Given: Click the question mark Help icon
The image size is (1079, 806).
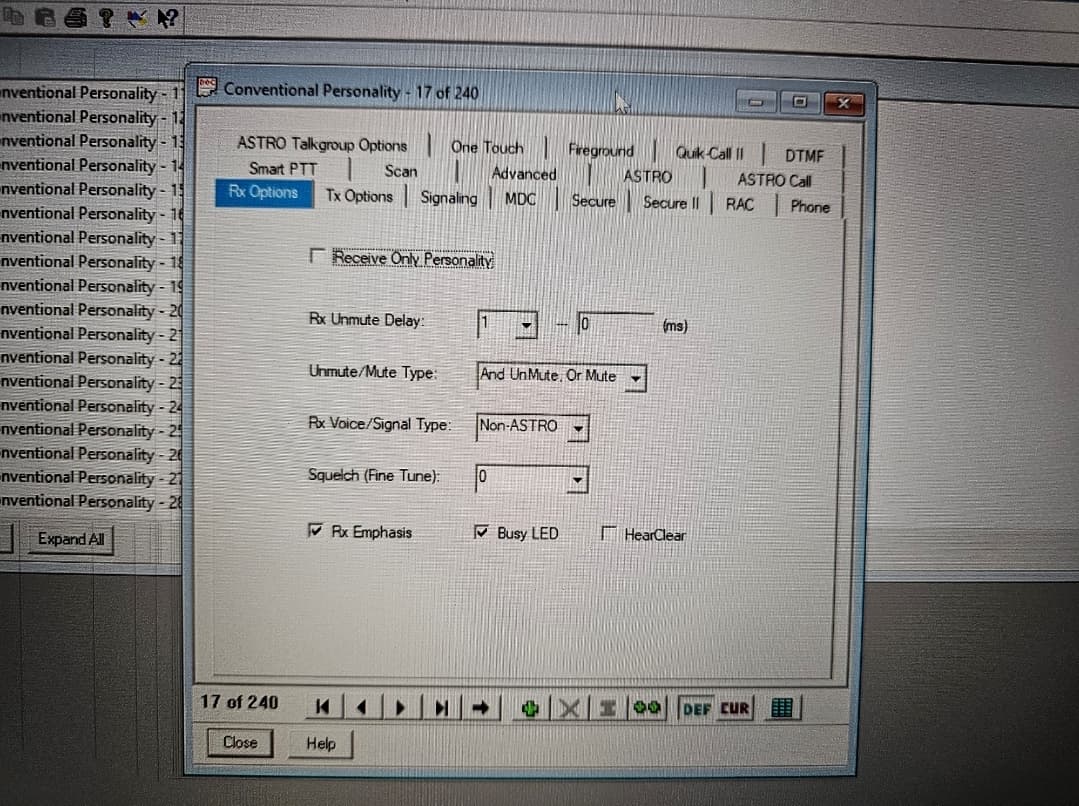Looking at the screenshot, I should [x=106, y=17].
